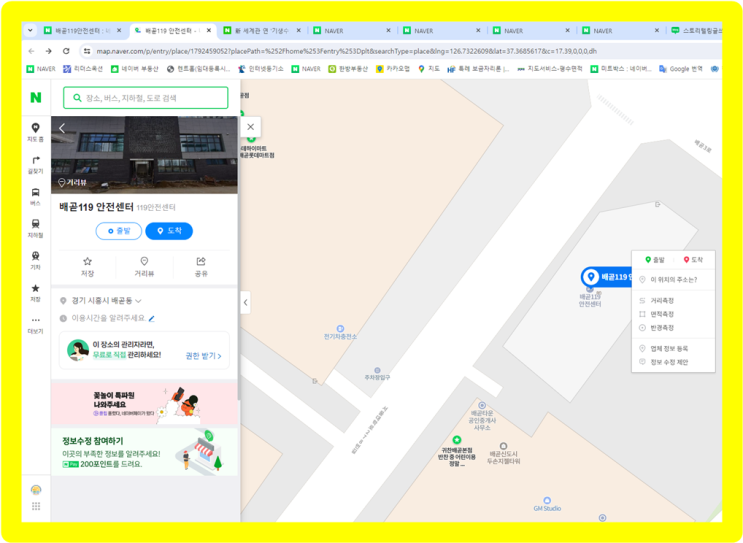743x543 pixels.
Task: Switch to 스토리텔링 browser tab
Action: click(697, 30)
